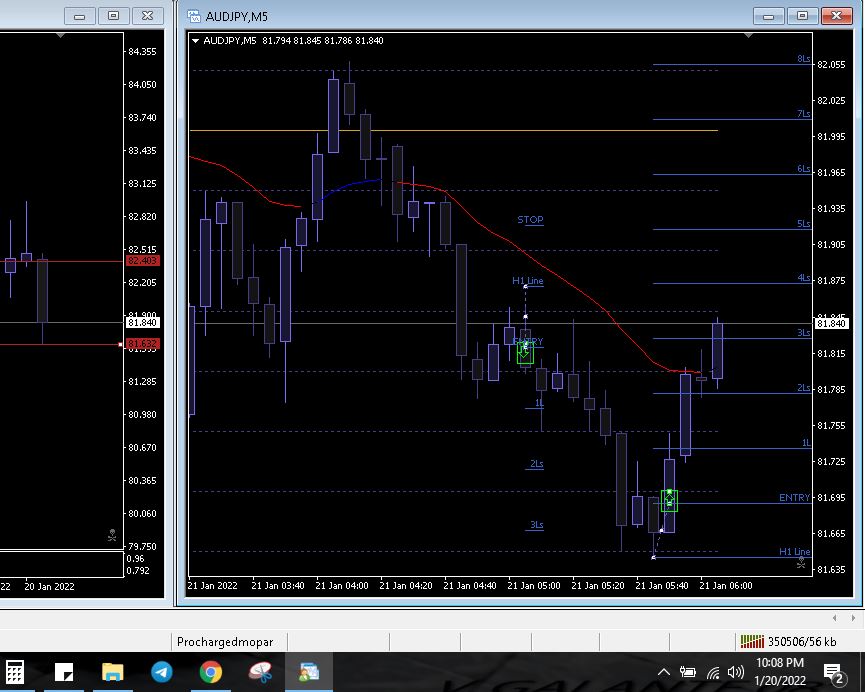Click the red 81.632 price tag on left chart

pos(143,344)
